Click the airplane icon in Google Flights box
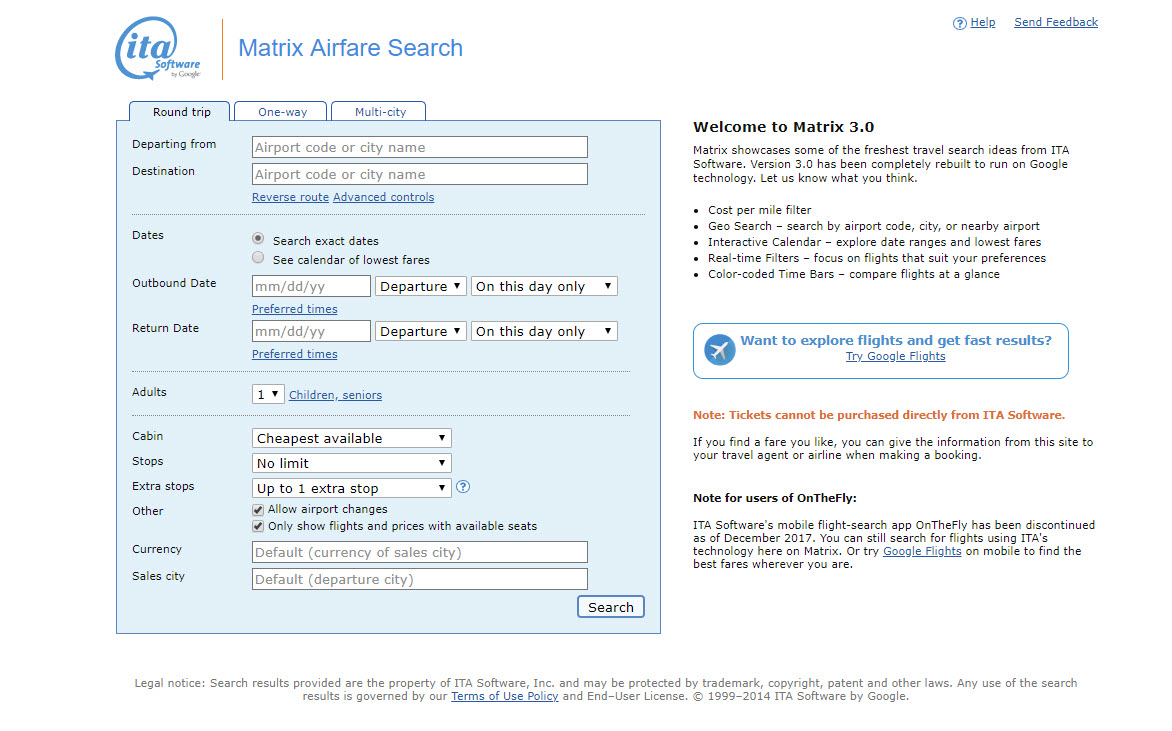This screenshot has width=1172, height=731. (720, 350)
